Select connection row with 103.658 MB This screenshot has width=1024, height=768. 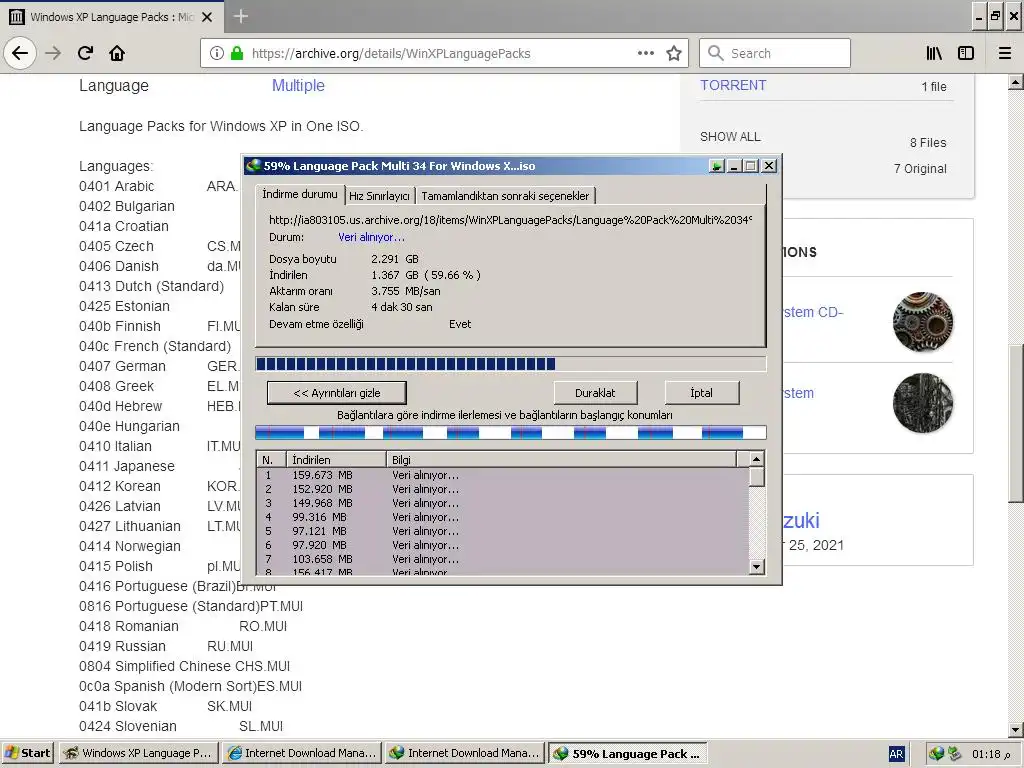(x=503, y=559)
